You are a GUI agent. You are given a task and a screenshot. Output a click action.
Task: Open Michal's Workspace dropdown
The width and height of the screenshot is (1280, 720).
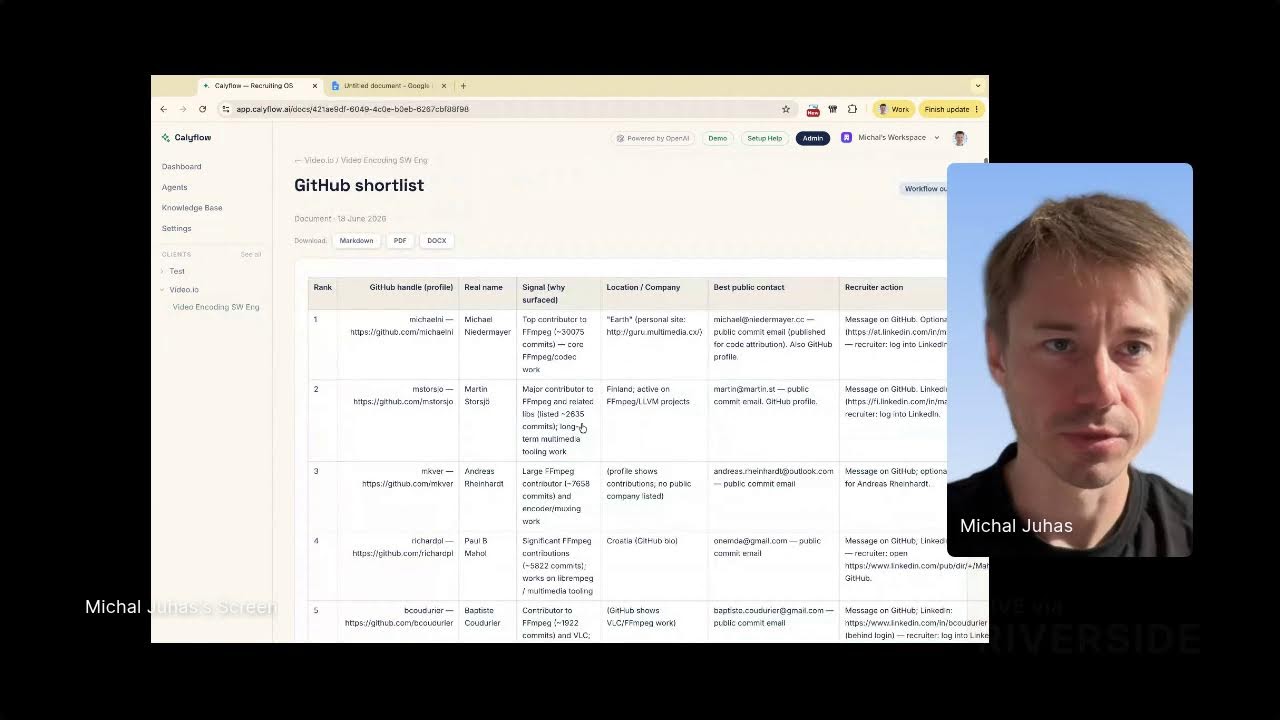897,138
